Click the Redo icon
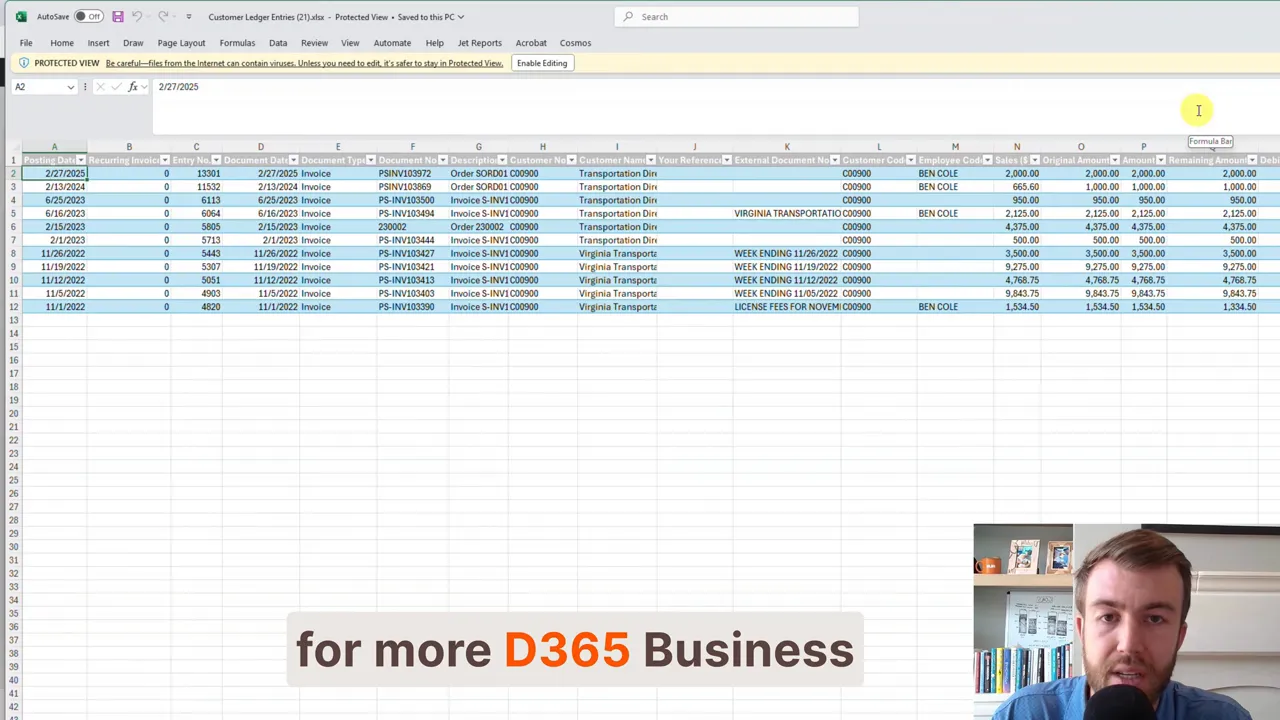1280x720 pixels. click(163, 16)
